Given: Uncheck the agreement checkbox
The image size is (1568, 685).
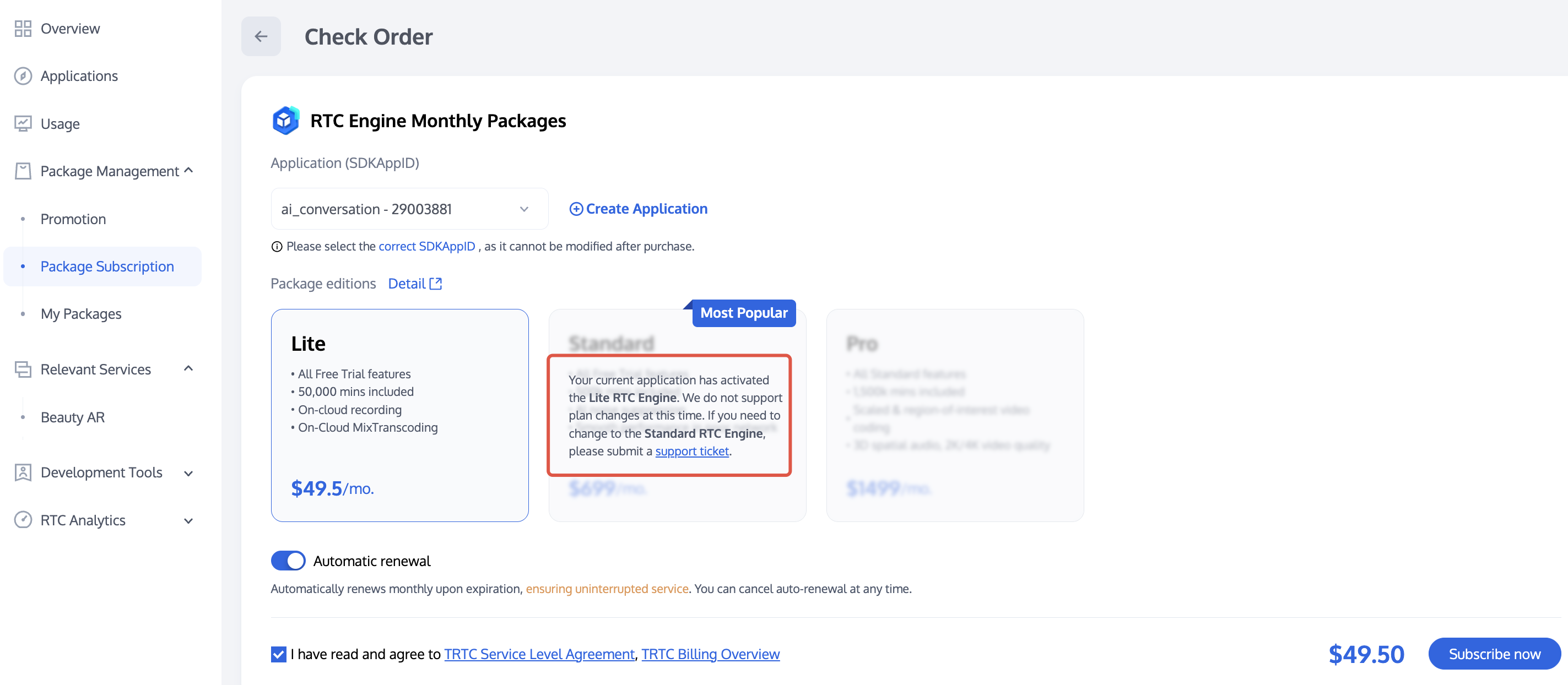Looking at the screenshot, I should pos(278,654).
